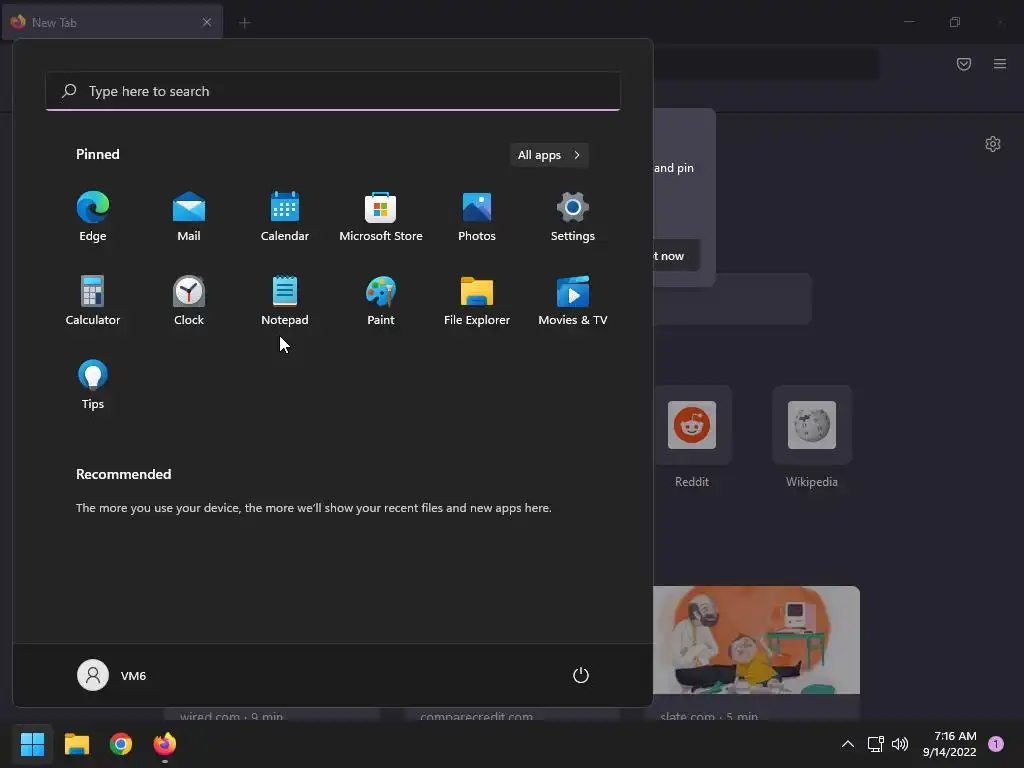Open the Tips app

93,385
